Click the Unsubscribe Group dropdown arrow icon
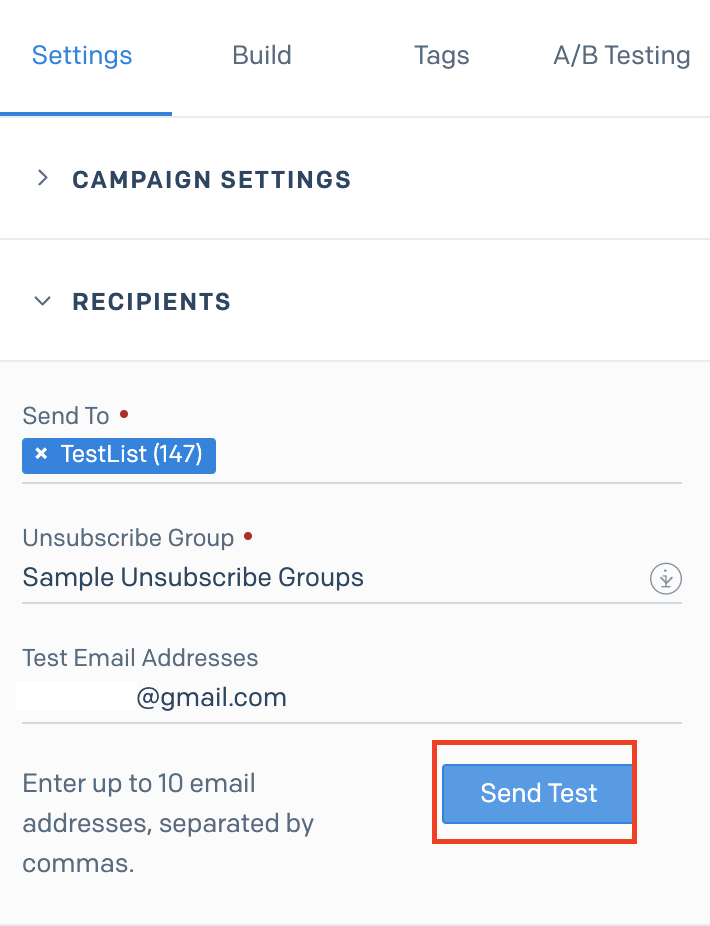710x926 pixels. point(666,578)
